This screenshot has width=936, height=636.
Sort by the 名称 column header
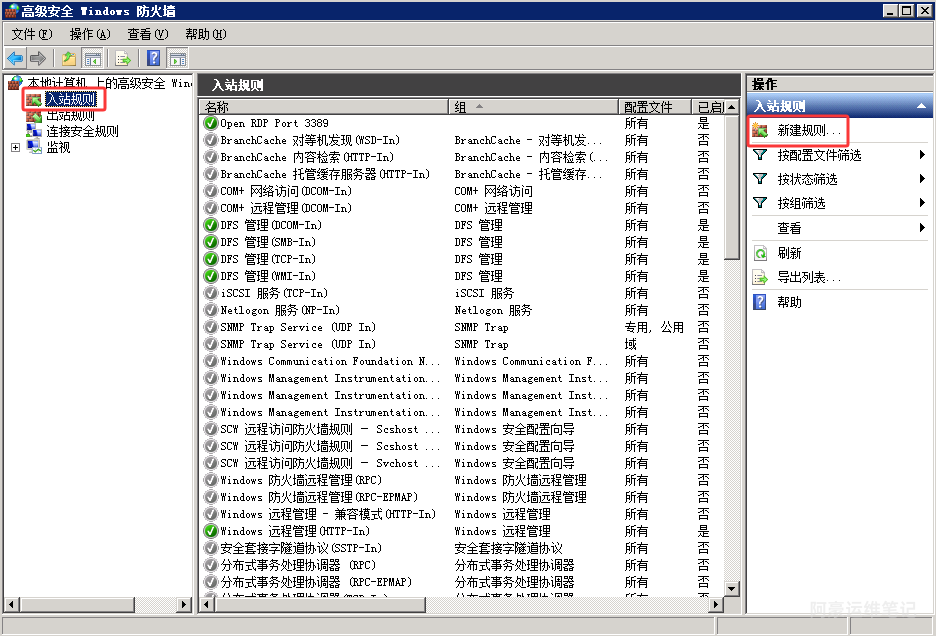324,107
